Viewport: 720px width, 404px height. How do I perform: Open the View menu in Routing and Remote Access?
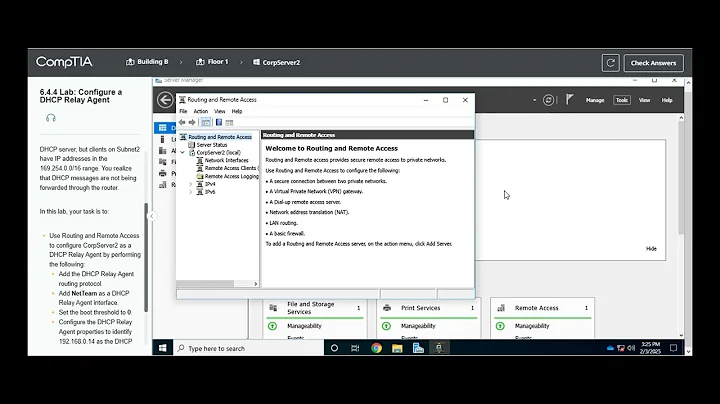click(x=219, y=111)
